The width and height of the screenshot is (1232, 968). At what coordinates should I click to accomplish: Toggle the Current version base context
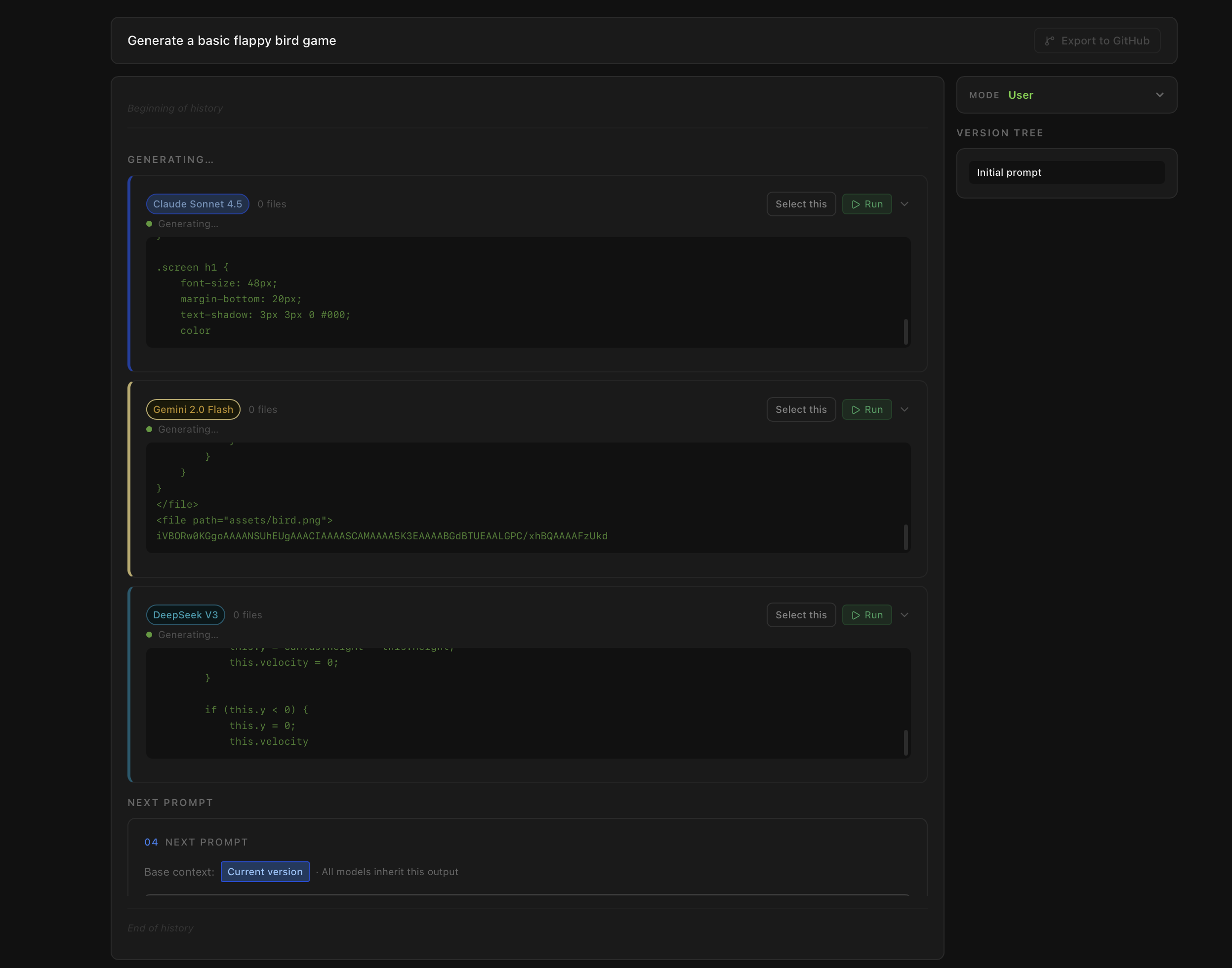pos(265,872)
